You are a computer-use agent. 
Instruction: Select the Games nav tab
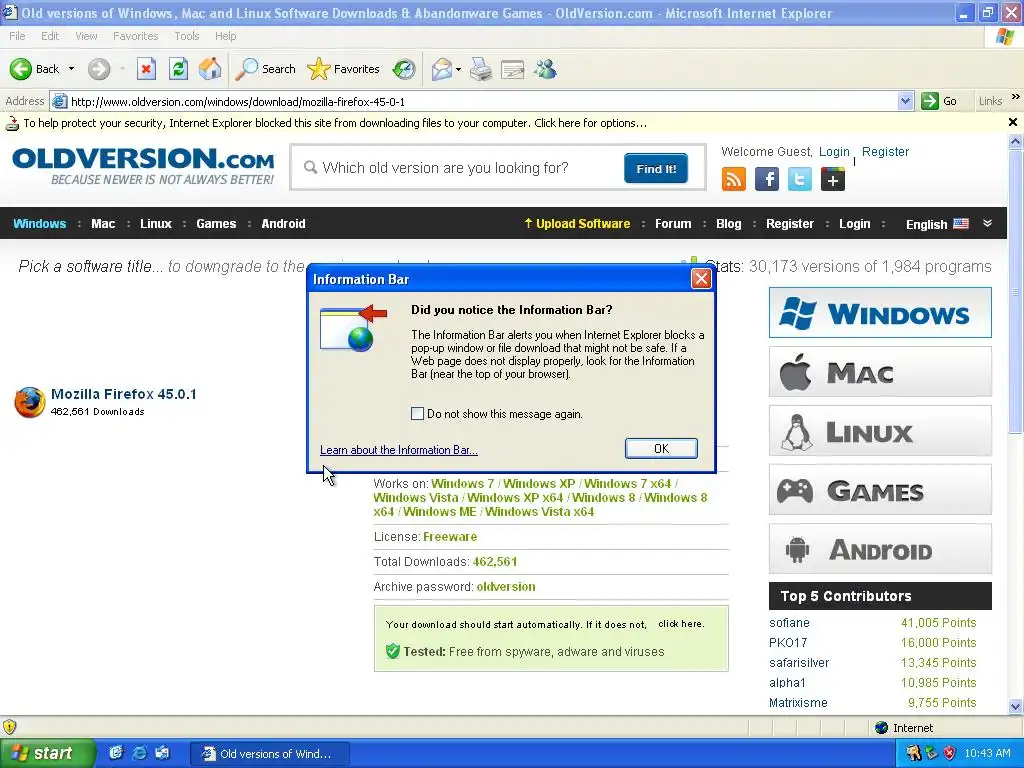216,223
